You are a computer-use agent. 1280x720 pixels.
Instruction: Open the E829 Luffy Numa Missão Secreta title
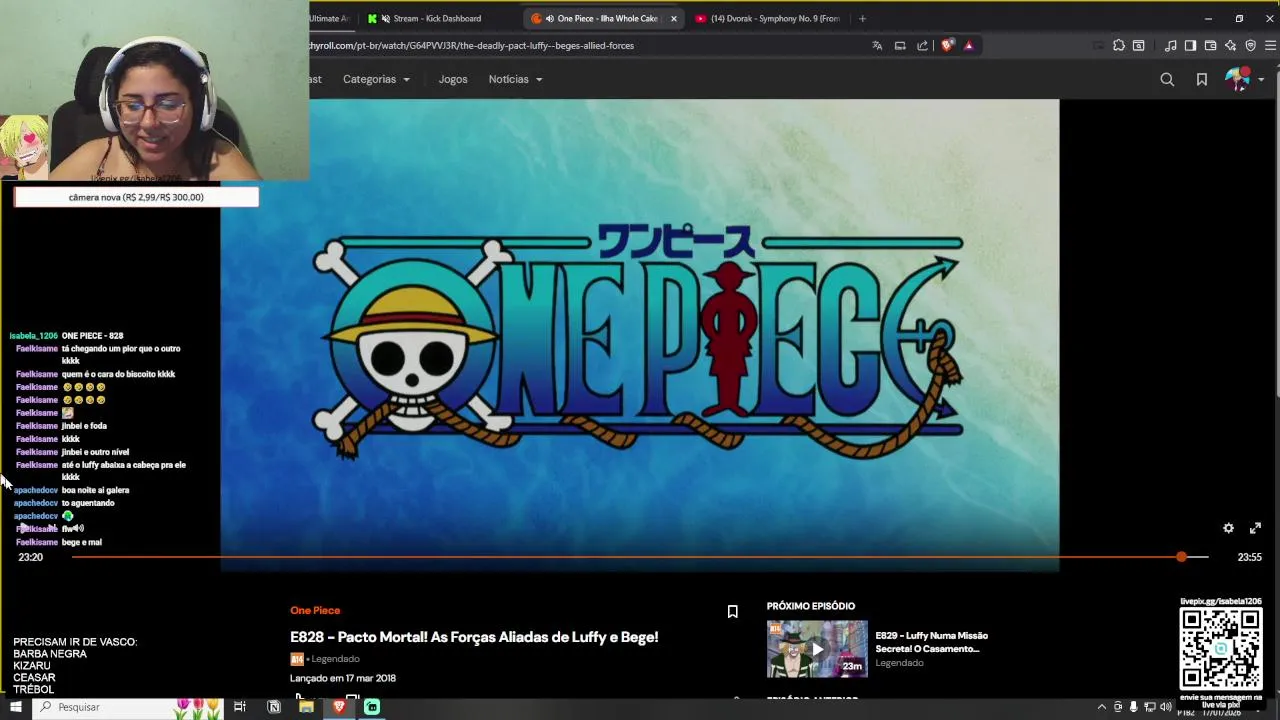tap(931, 642)
